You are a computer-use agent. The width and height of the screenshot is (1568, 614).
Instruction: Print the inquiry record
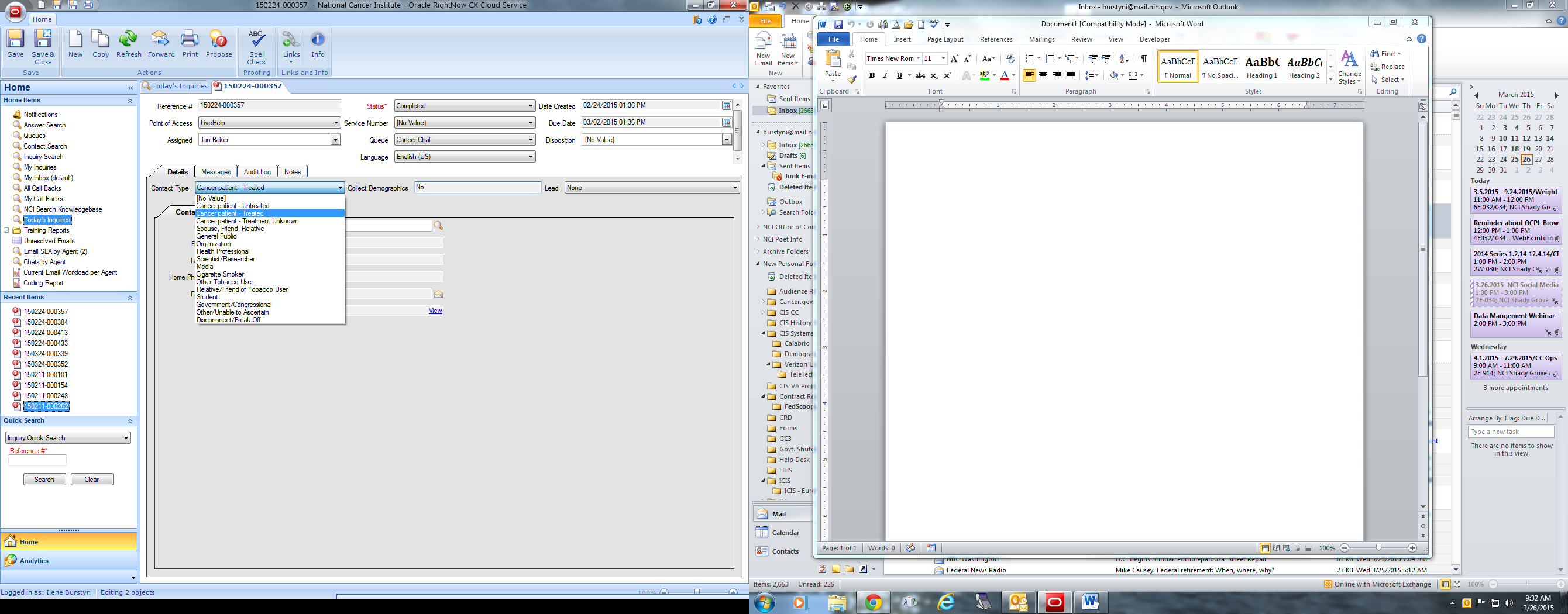pyautogui.click(x=190, y=44)
